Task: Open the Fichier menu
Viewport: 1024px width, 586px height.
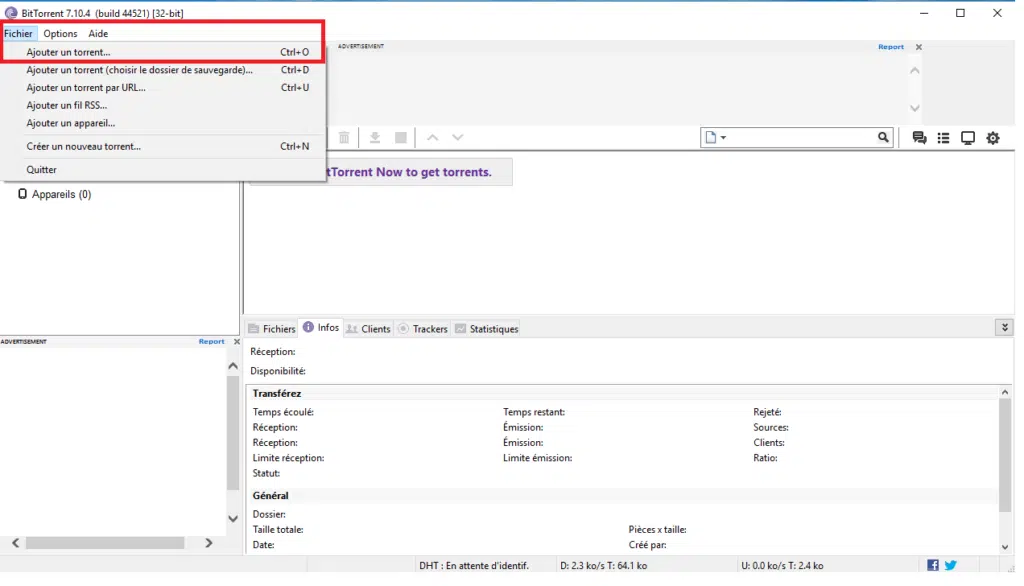Action: click(x=18, y=33)
